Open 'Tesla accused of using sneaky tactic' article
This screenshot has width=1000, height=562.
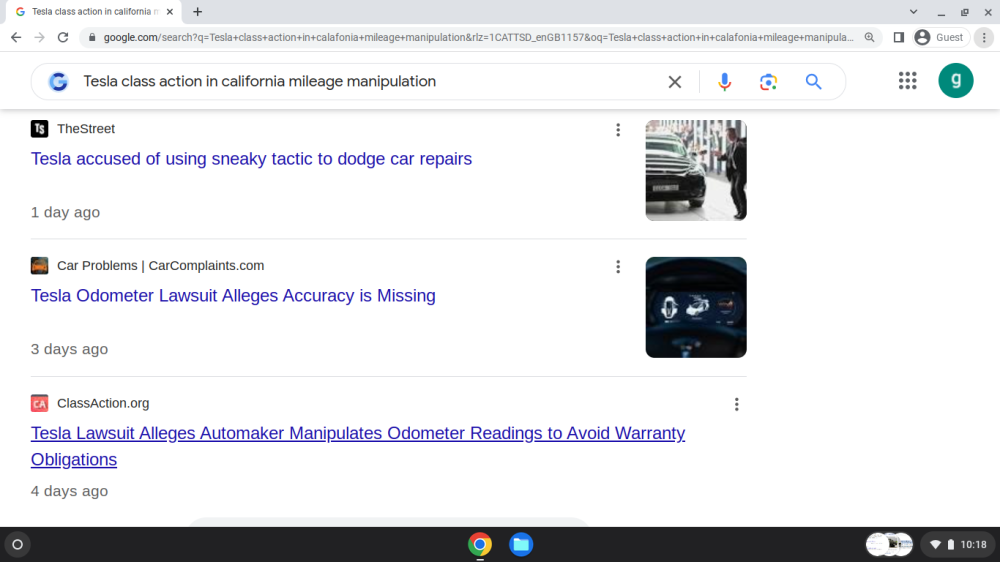click(251, 159)
